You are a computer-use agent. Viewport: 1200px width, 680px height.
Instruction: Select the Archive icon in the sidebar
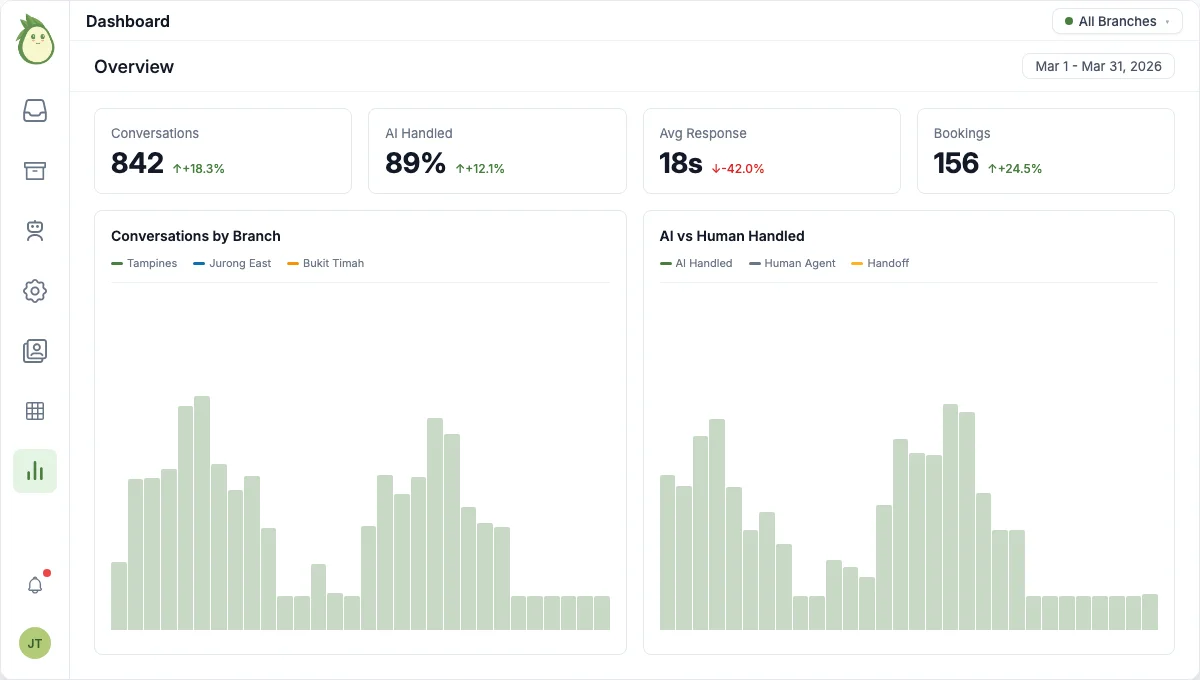[x=34, y=171]
